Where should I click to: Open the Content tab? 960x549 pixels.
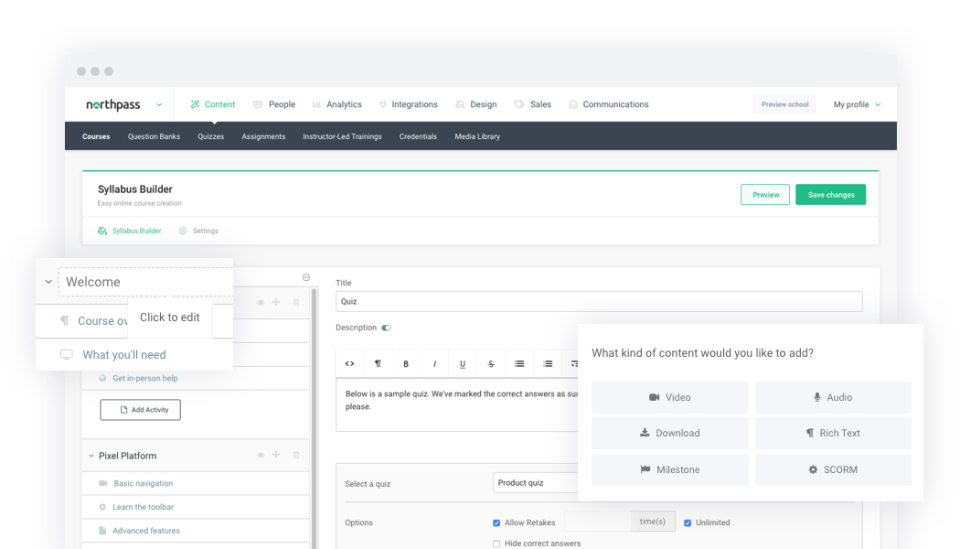point(212,105)
